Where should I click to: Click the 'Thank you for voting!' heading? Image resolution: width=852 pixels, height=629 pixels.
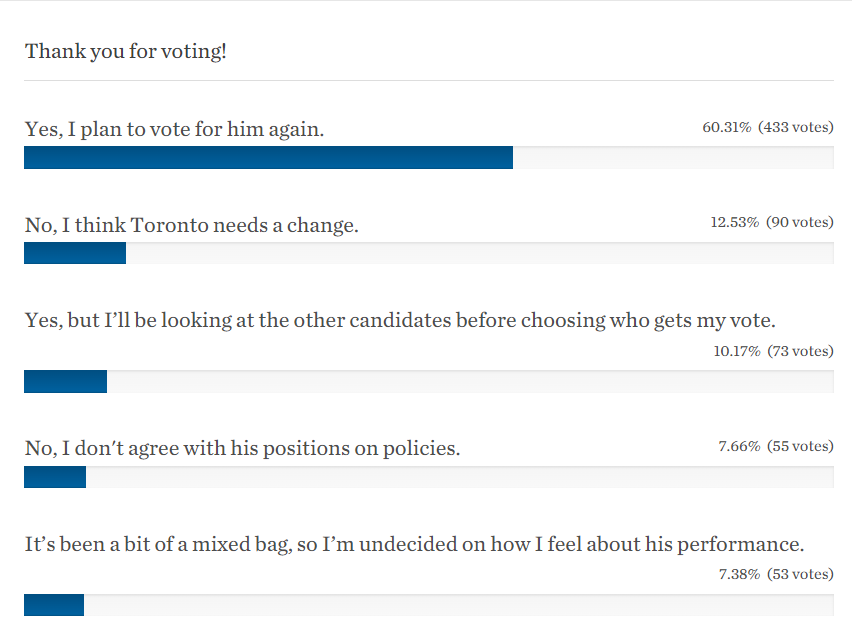[x=126, y=52]
